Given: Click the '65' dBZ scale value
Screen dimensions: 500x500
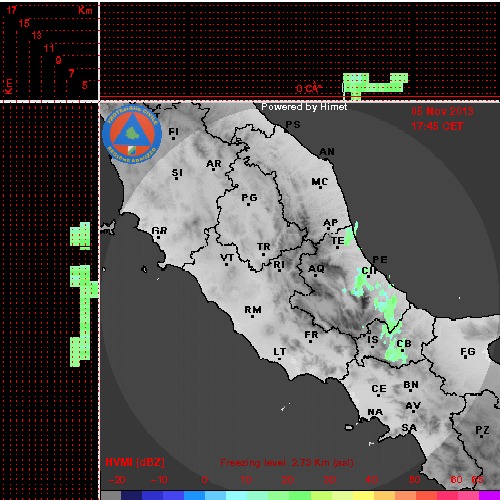Looking at the screenshot, I should tap(477, 480).
